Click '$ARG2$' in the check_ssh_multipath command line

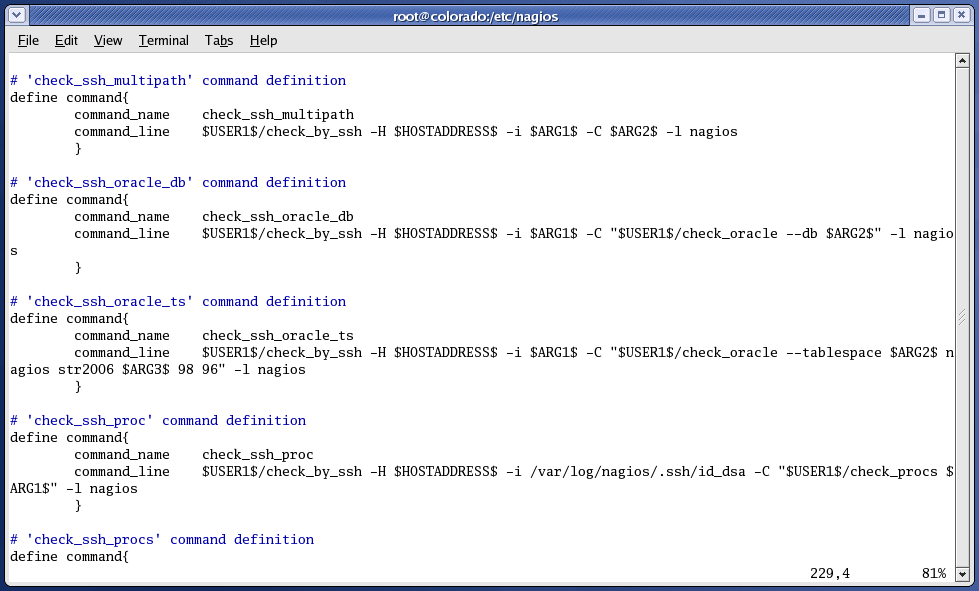[x=634, y=132]
